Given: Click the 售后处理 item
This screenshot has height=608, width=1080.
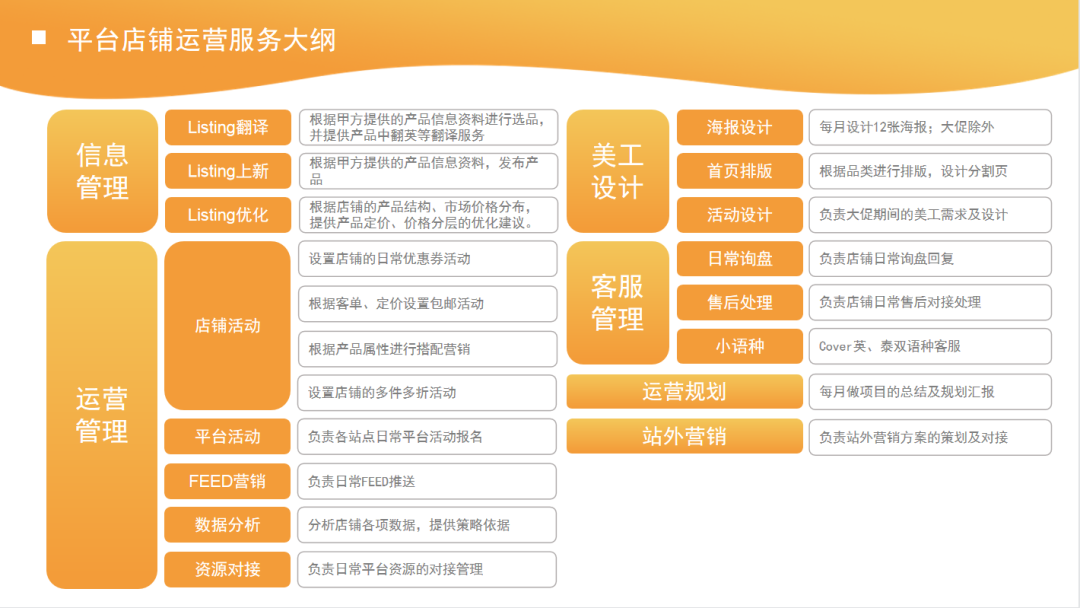Looking at the screenshot, I should (739, 303).
